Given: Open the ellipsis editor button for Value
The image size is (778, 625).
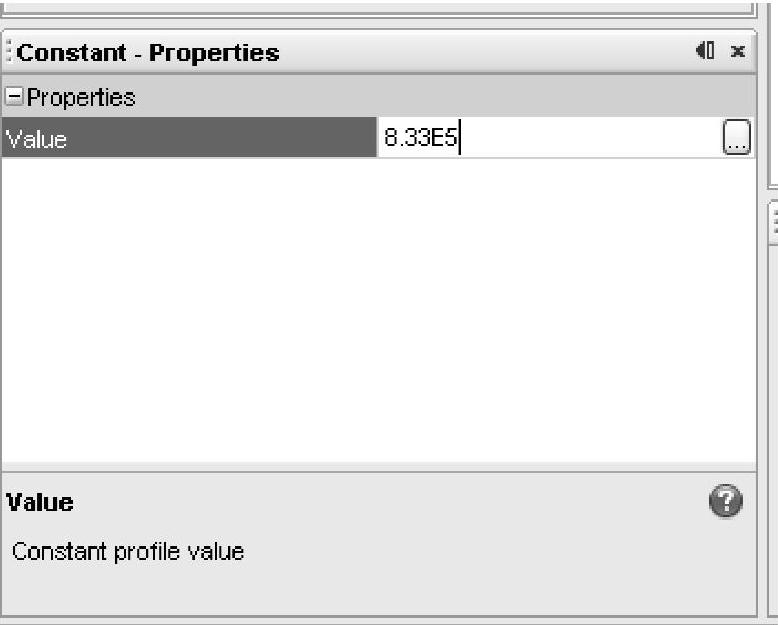Looking at the screenshot, I should [x=736, y=137].
